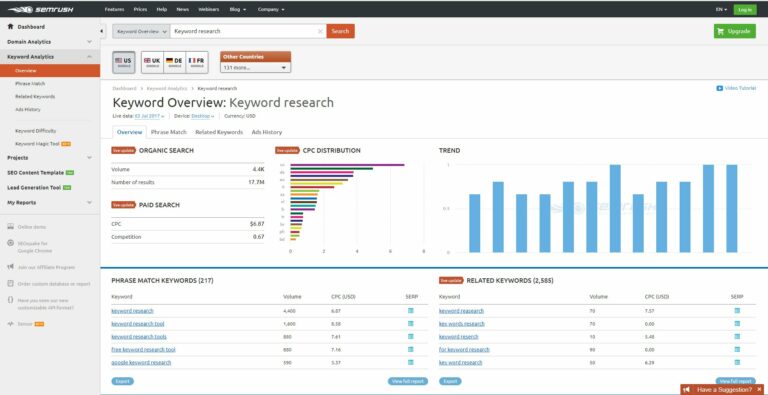This screenshot has width=768, height=395.
Task: Open the Keyword Difficulty sidebar item
Action: click(x=35, y=131)
